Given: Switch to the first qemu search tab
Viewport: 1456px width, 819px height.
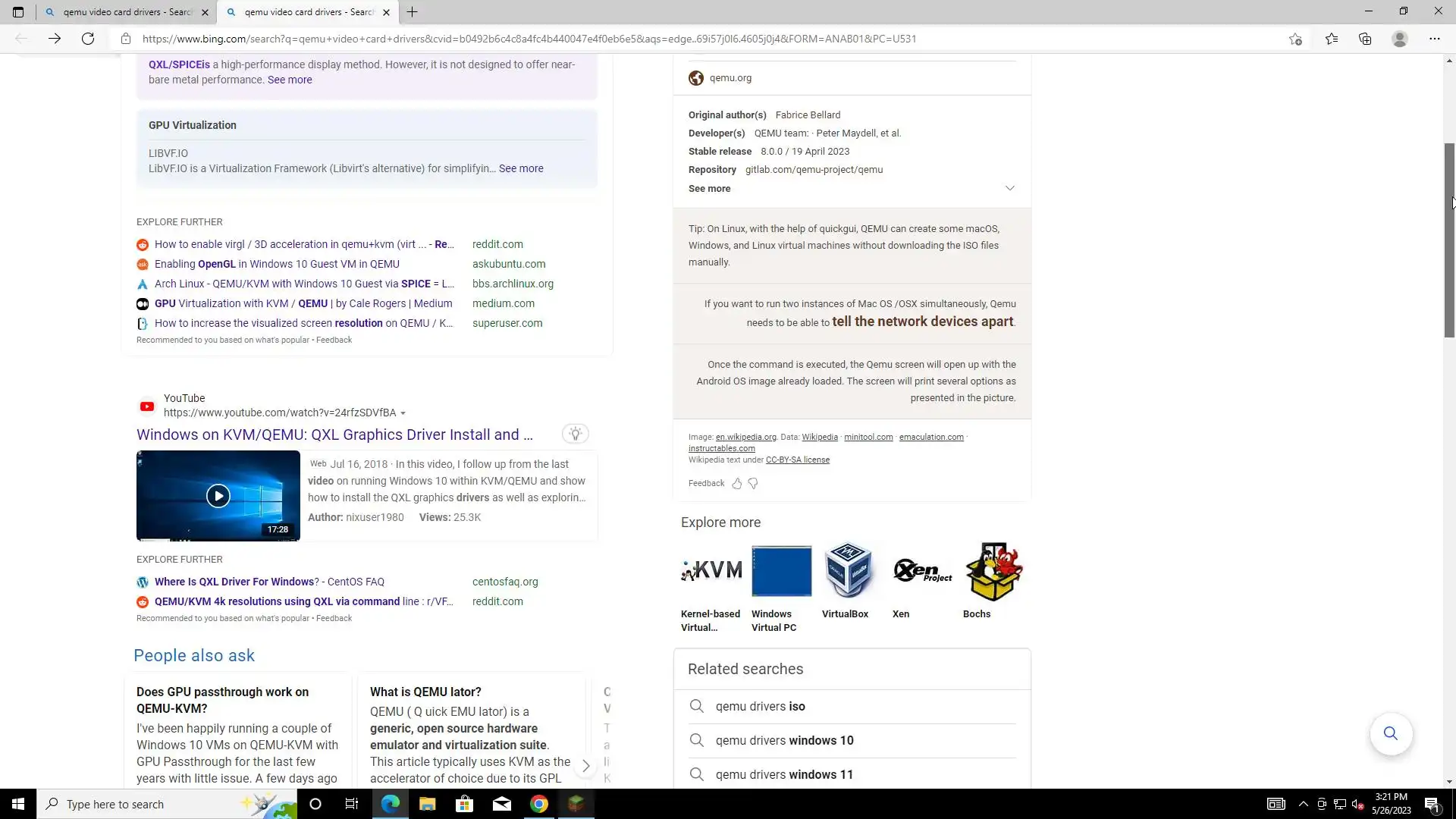Looking at the screenshot, I should pos(125,12).
